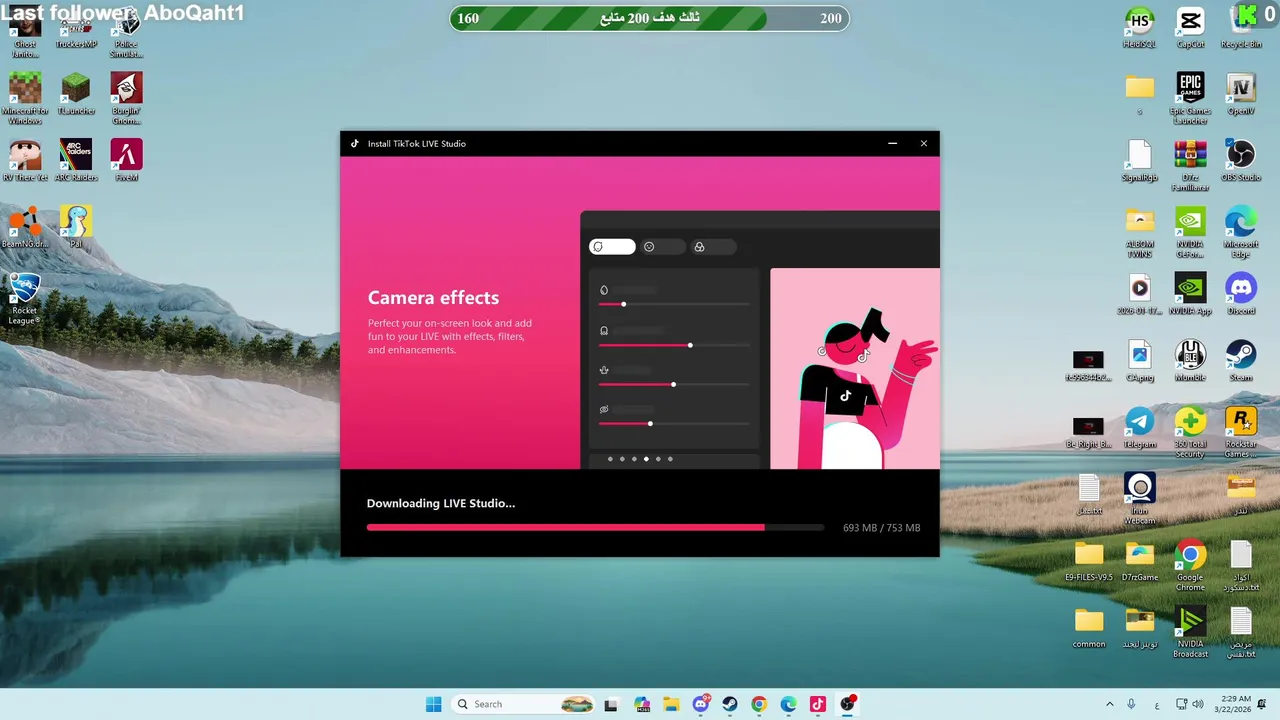Select the Iriun Webcam icon
This screenshot has width=1280, height=720.
pos(1139,498)
